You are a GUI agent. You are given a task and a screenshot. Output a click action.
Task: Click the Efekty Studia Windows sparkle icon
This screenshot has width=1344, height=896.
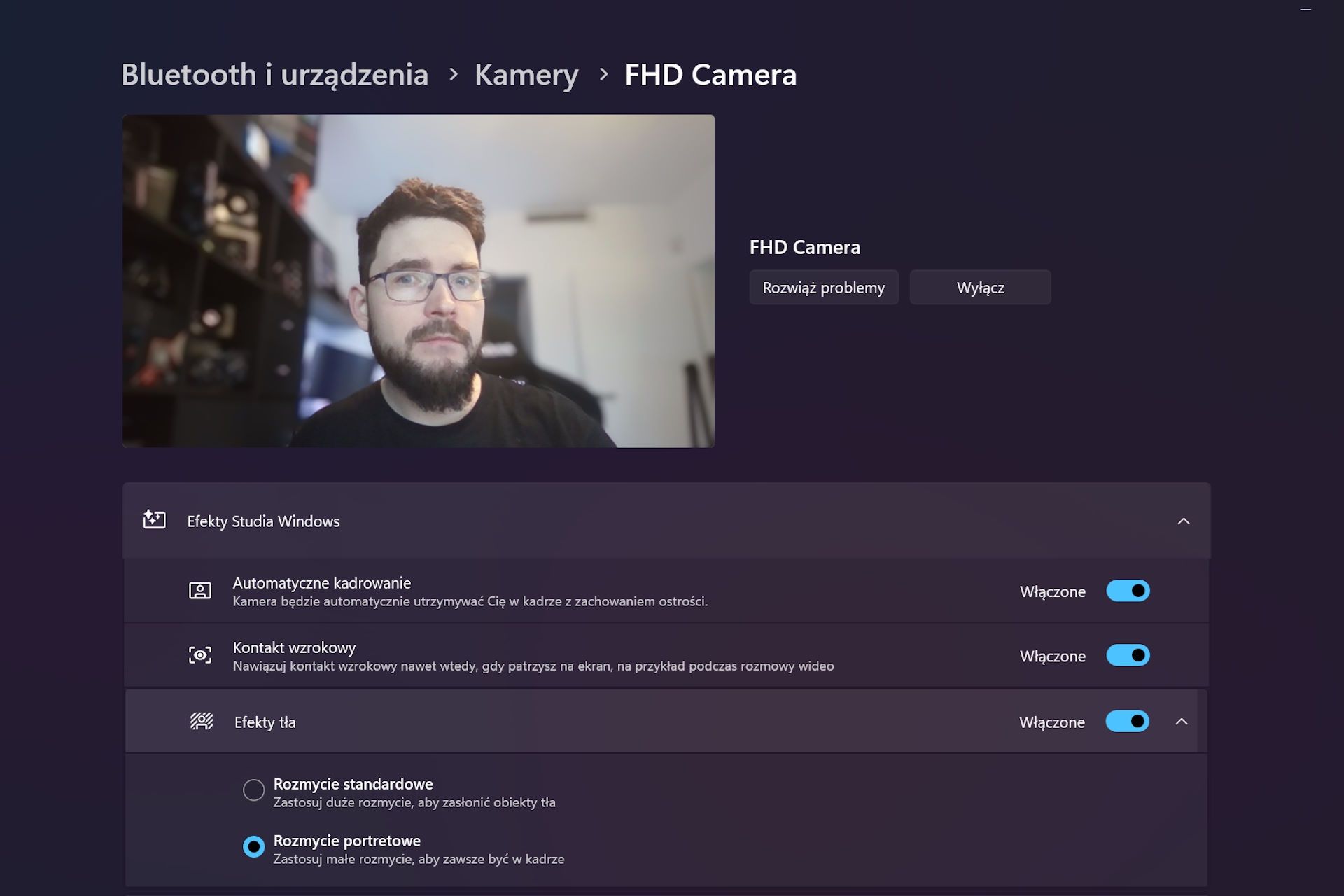point(154,520)
